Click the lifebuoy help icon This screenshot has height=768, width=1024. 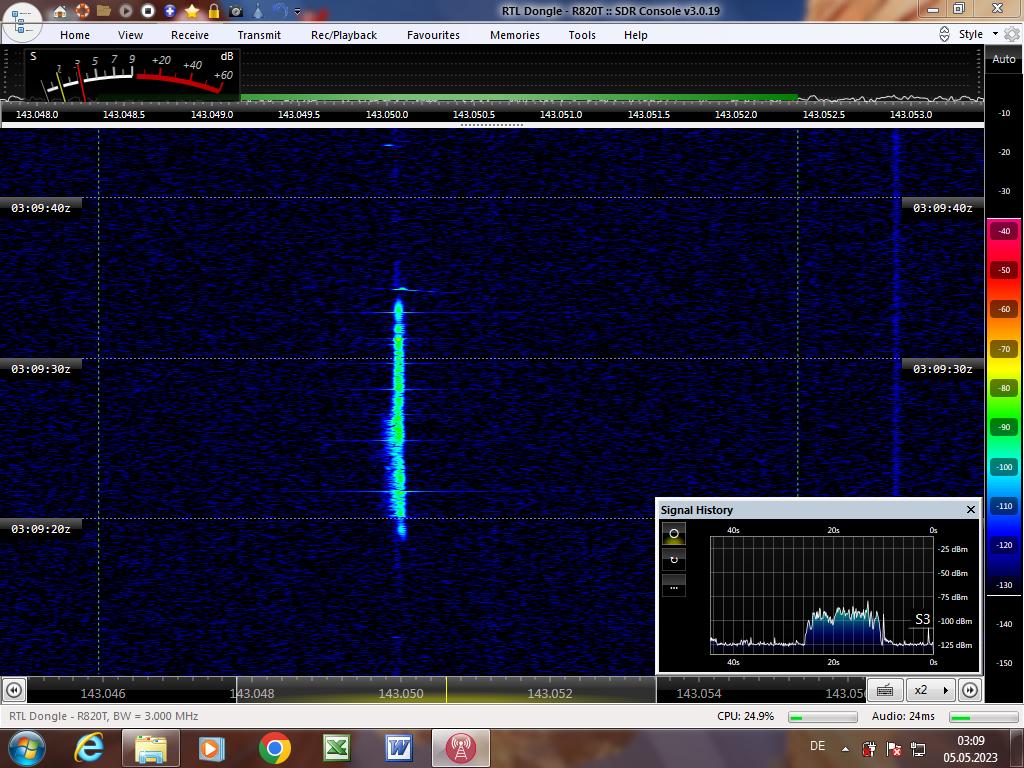[82, 10]
